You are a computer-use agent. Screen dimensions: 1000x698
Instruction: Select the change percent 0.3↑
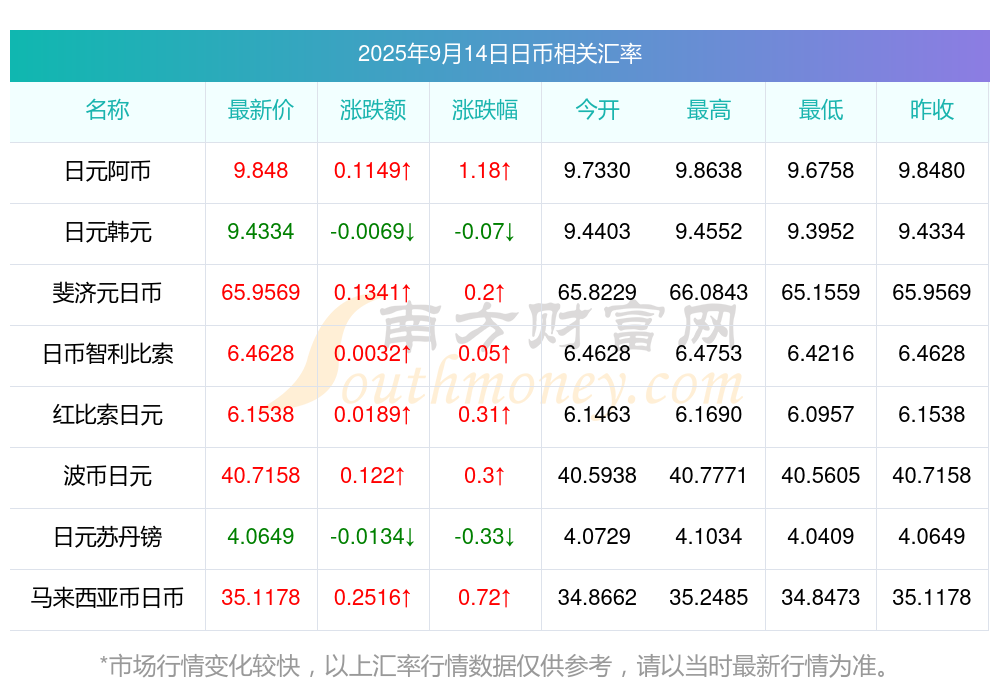coord(485,475)
